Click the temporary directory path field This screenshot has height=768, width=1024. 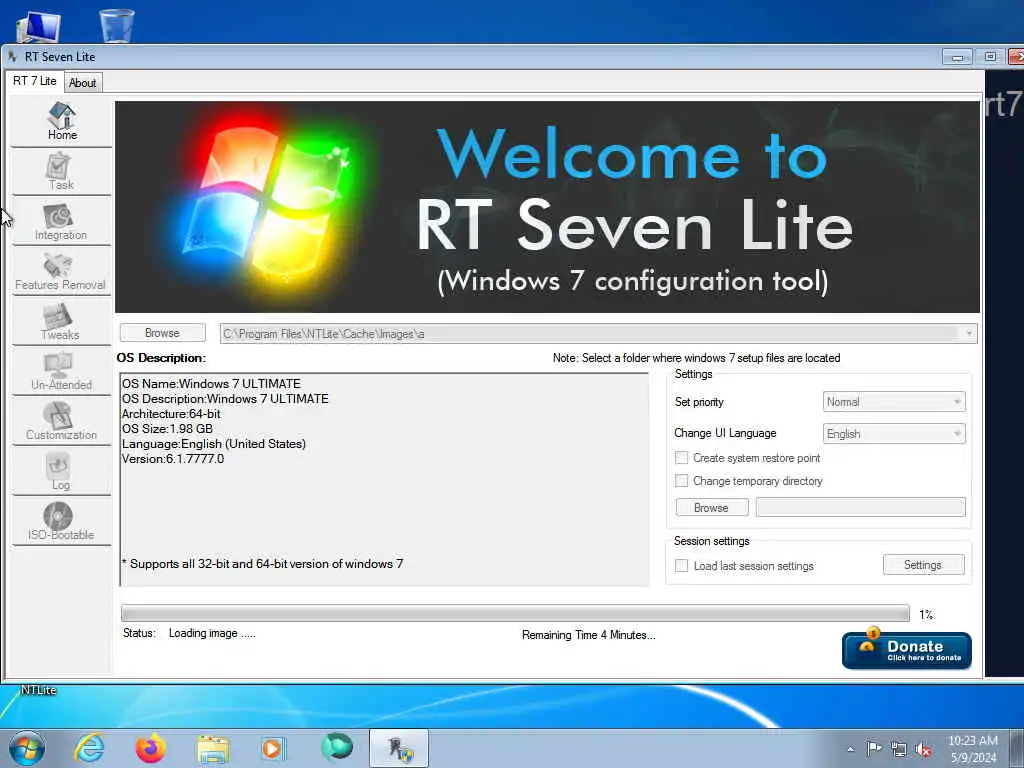coord(860,507)
